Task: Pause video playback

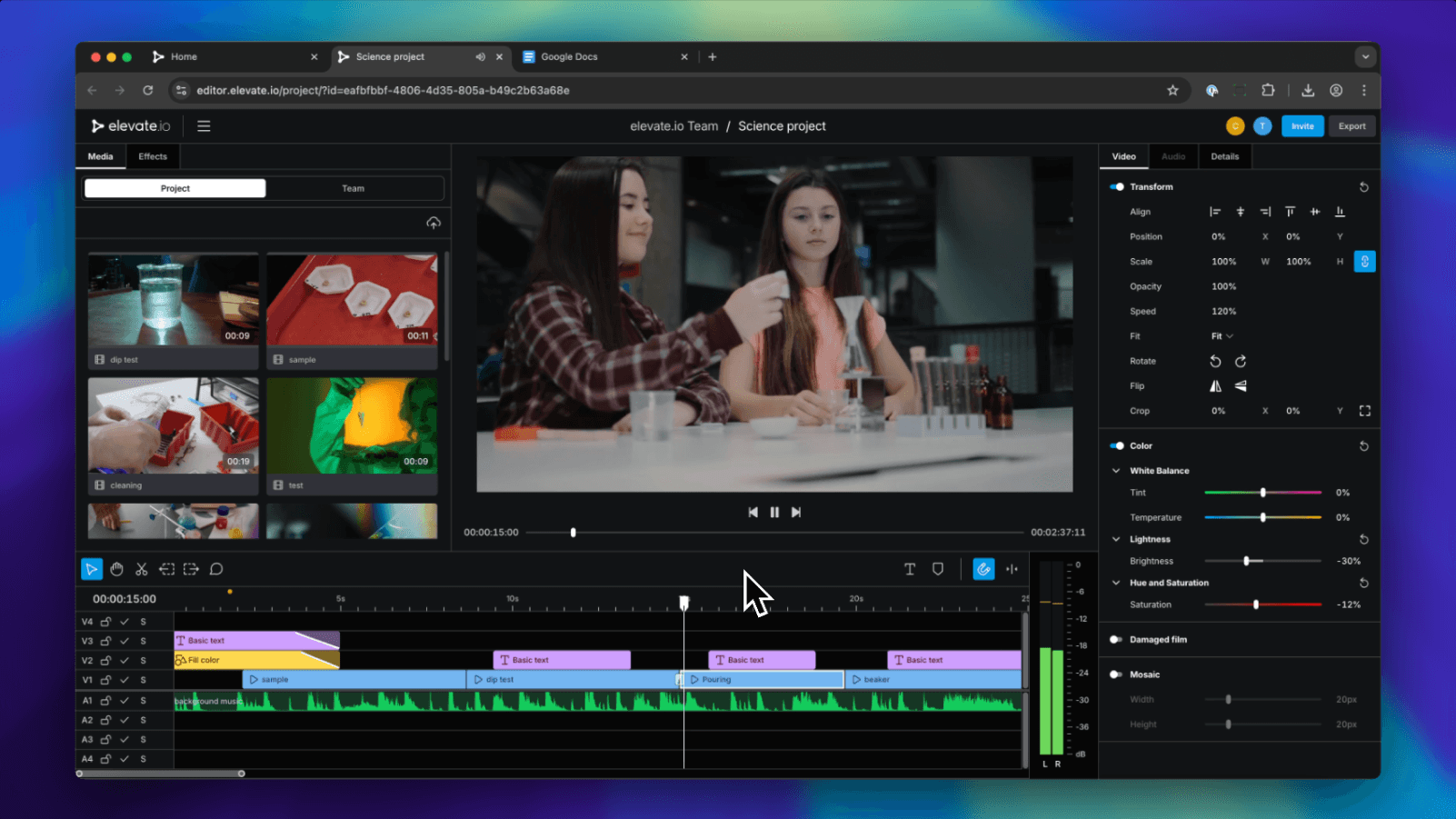Action: (x=774, y=513)
